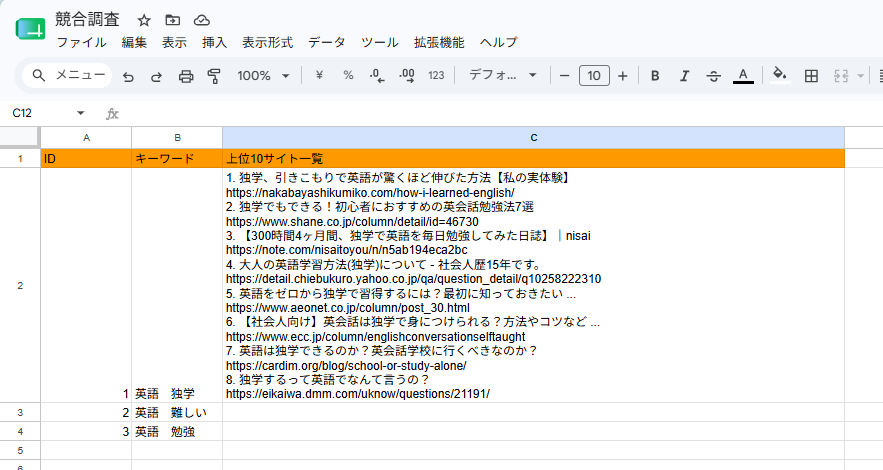Select the ID header cell
The image size is (883, 470).
[x=86, y=159]
